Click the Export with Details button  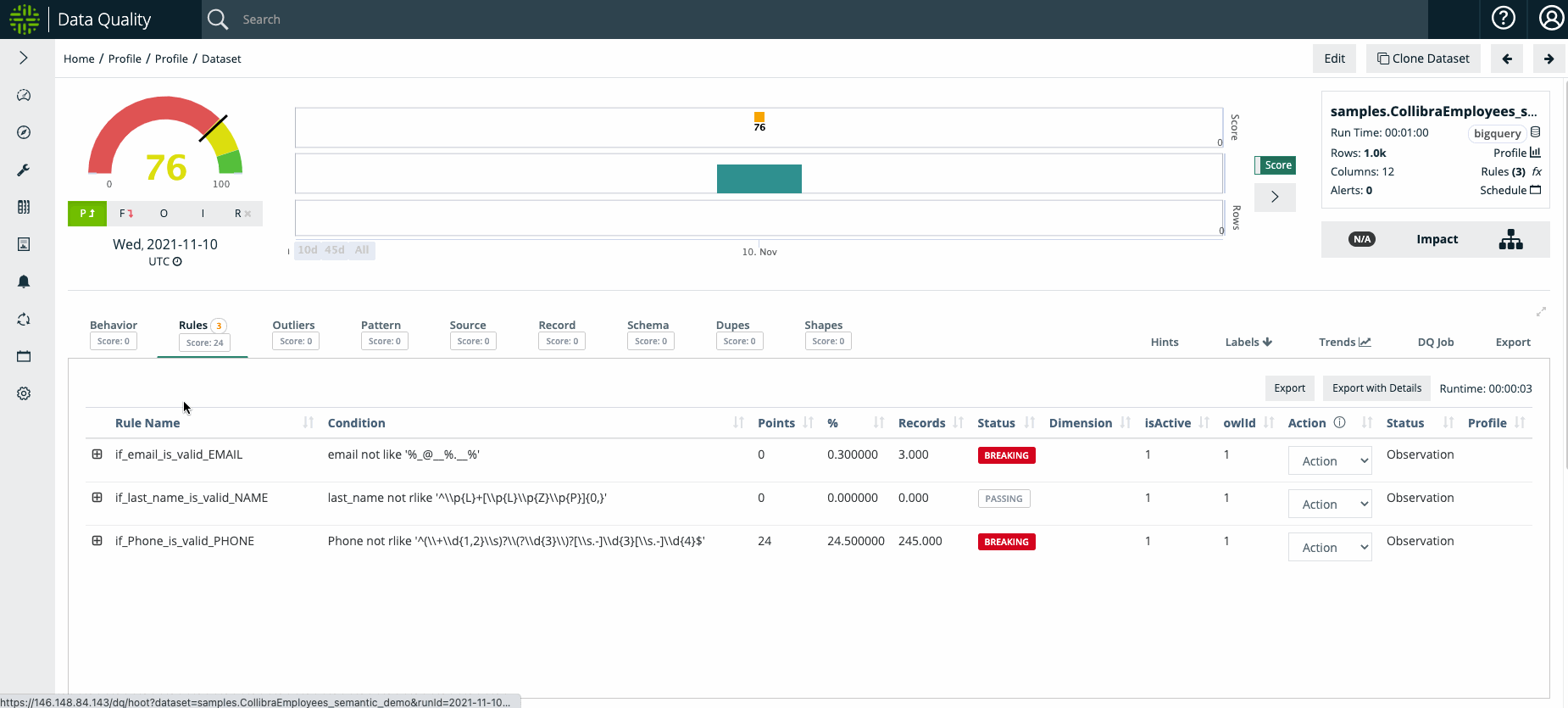click(x=1376, y=388)
